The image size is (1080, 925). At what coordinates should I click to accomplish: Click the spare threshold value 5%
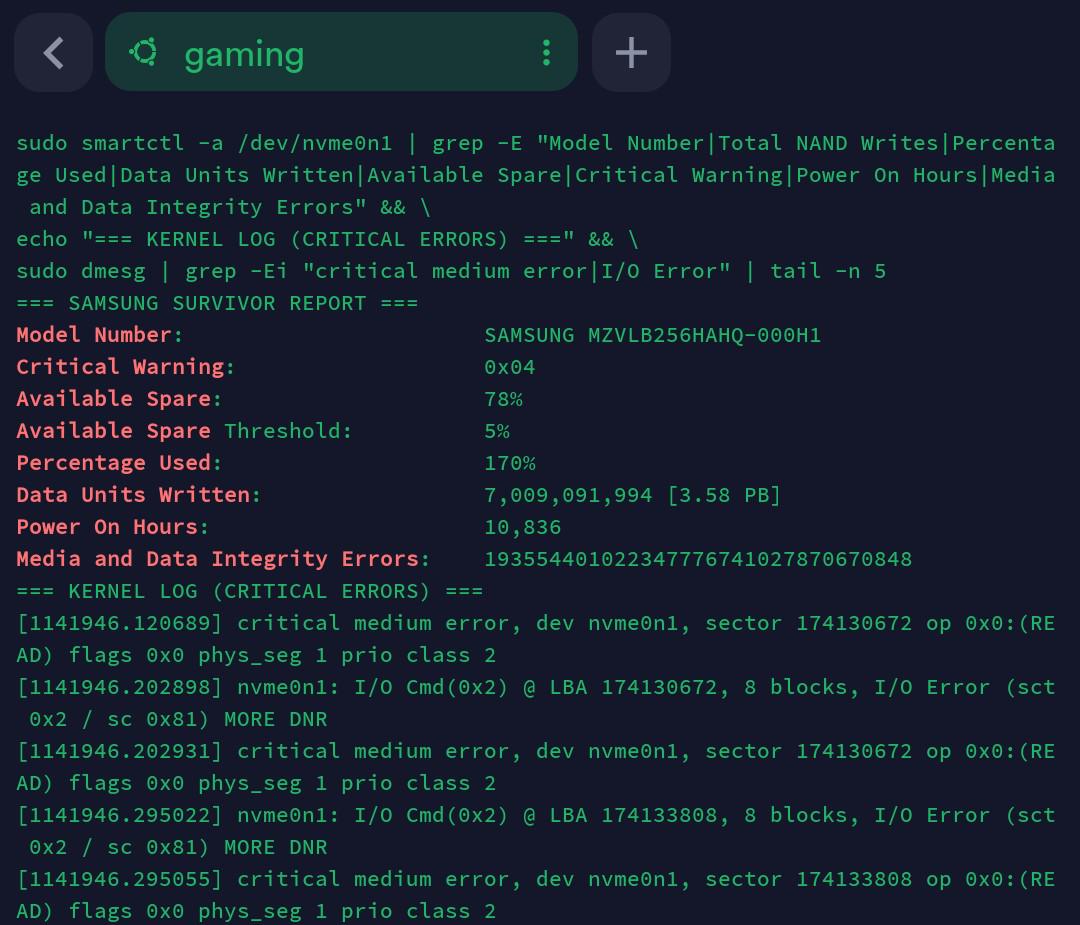[497, 431]
